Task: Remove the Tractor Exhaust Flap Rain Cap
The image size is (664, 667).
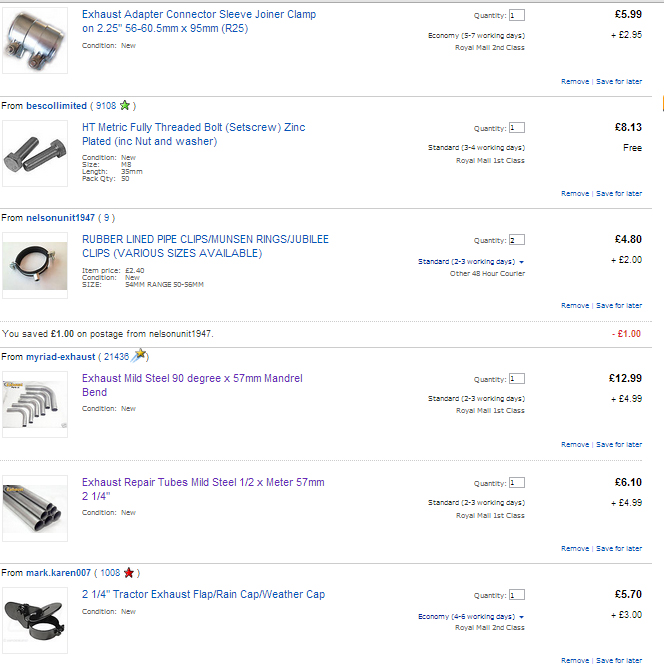Action: [x=575, y=660]
